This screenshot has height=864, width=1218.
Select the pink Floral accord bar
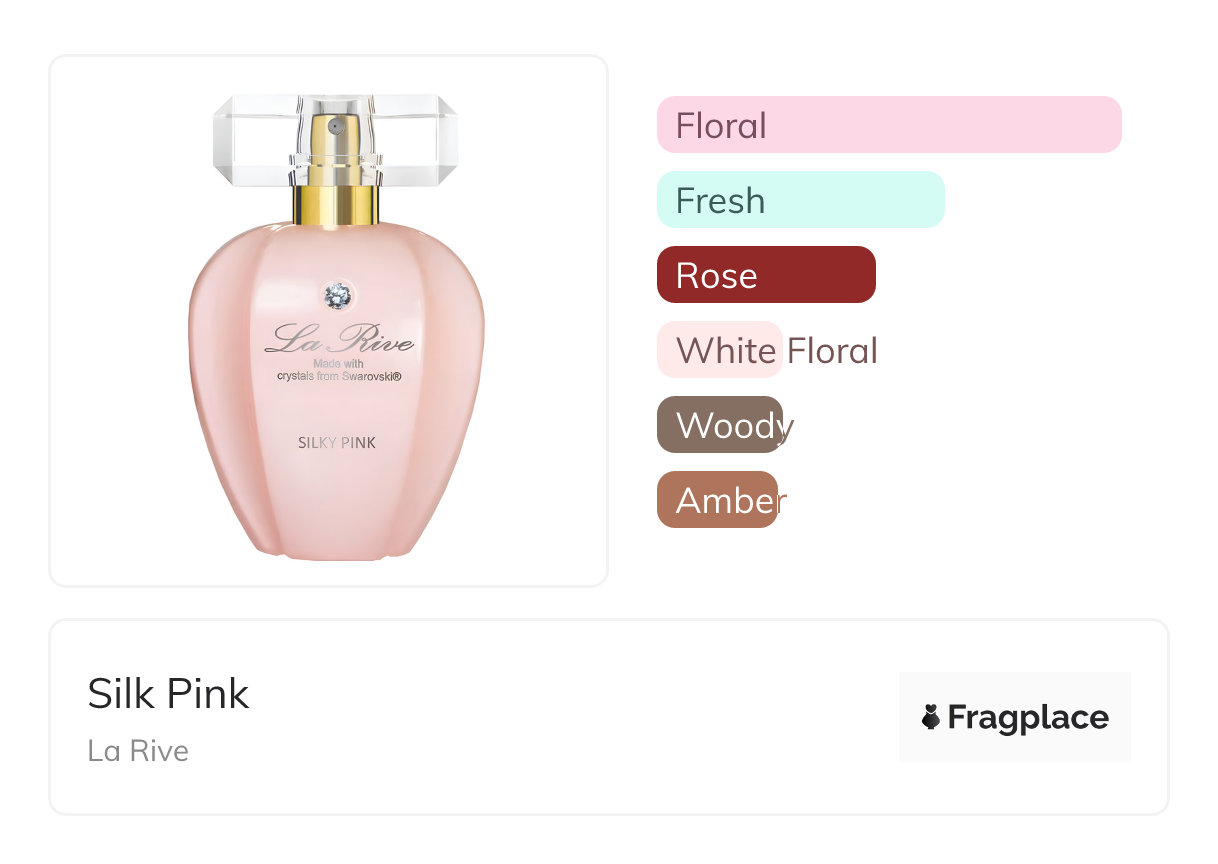click(x=888, y=125)
